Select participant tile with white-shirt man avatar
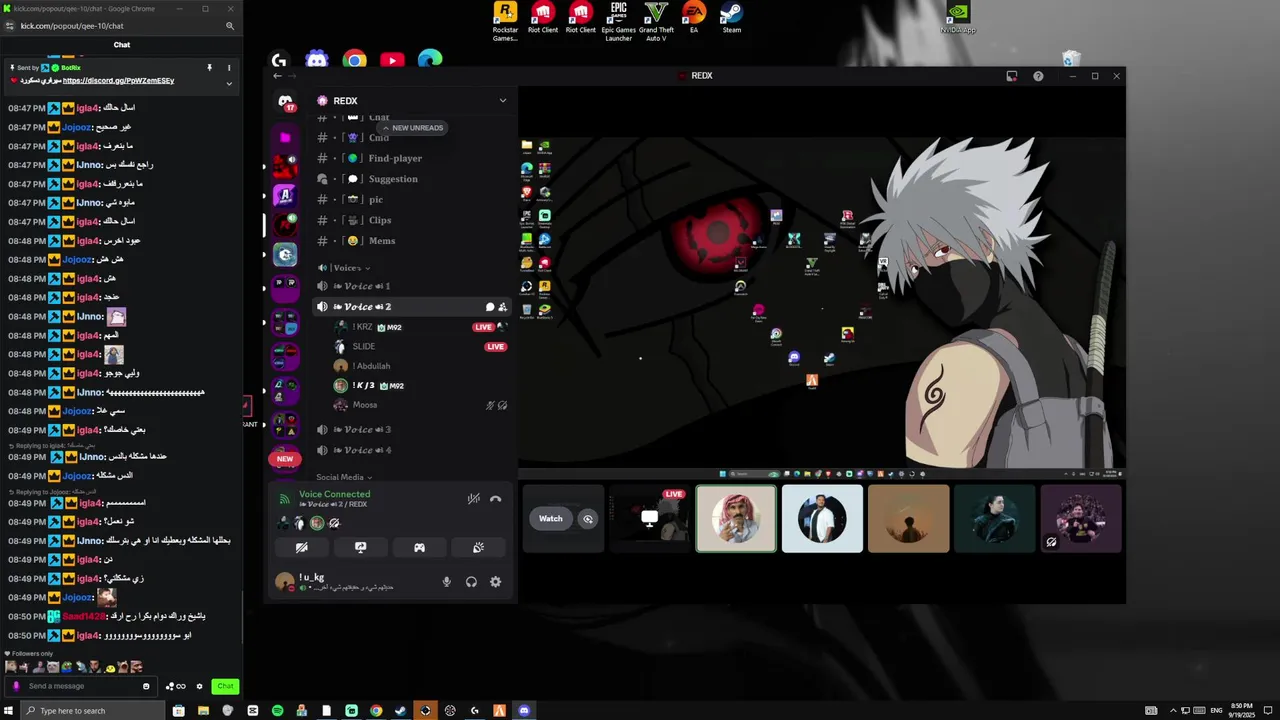The height and width of the screenshot is (720, 1280). [x=822, y=519]
